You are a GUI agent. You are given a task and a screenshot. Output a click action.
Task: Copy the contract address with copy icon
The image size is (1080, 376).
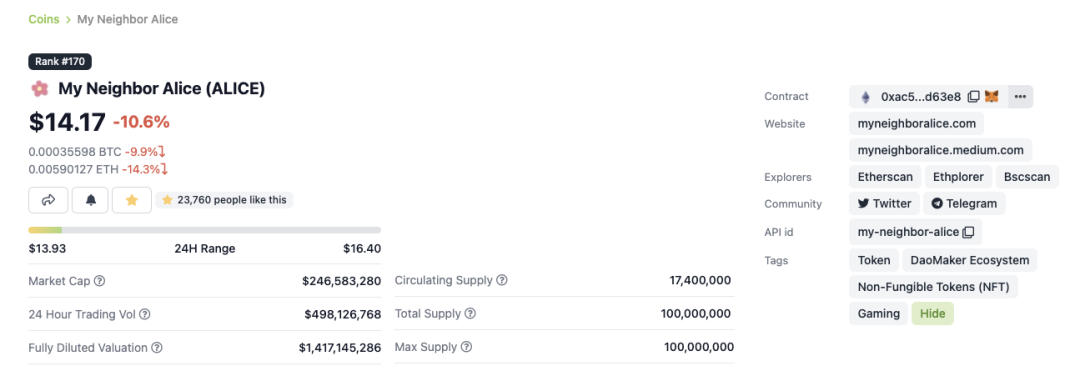973,97
